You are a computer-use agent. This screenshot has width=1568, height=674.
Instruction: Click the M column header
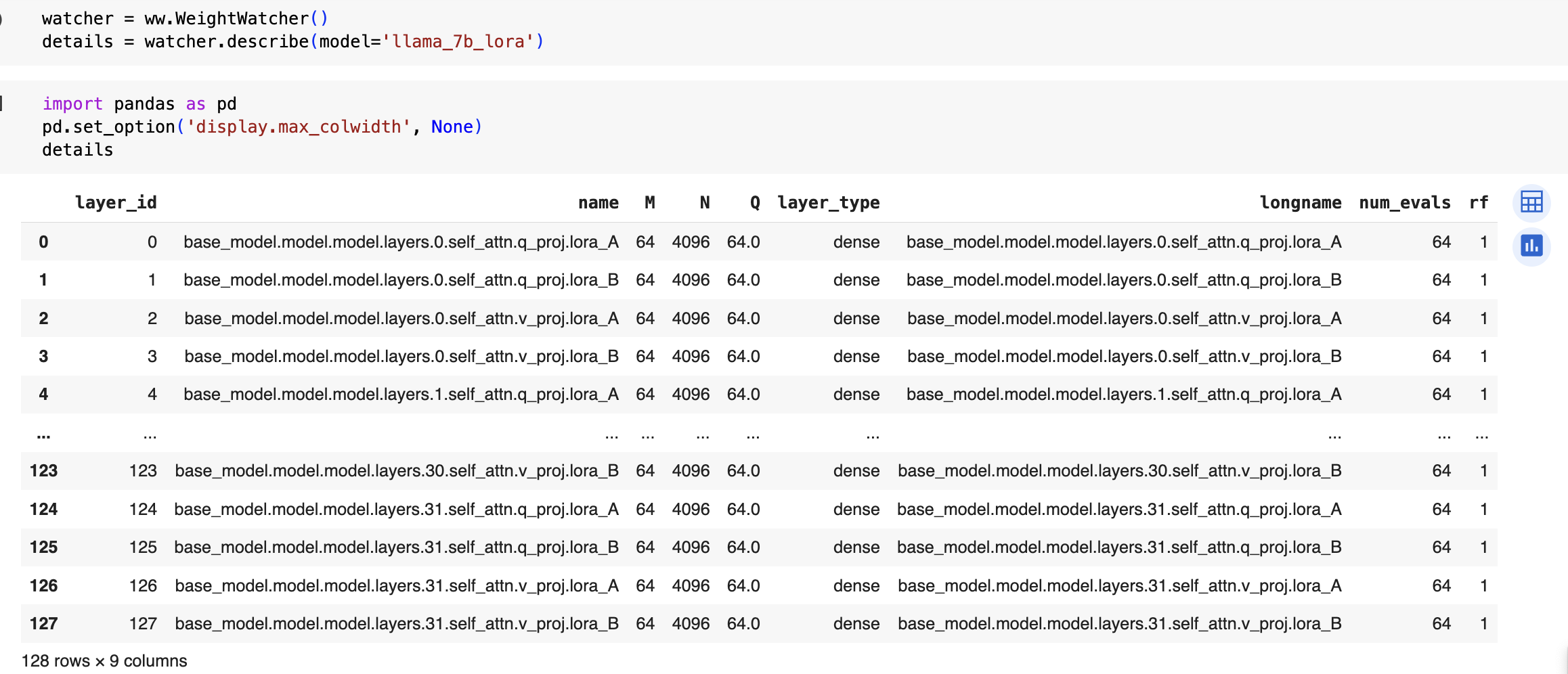649,203
